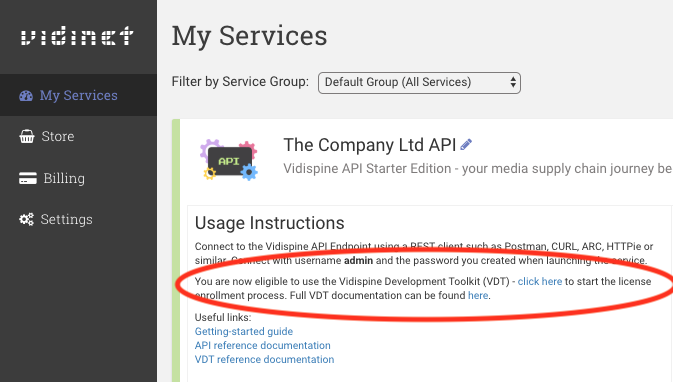Click the 'The Company Ltd API' title
The width and height of the screenshot is (673, 382).
click(370, 145)
